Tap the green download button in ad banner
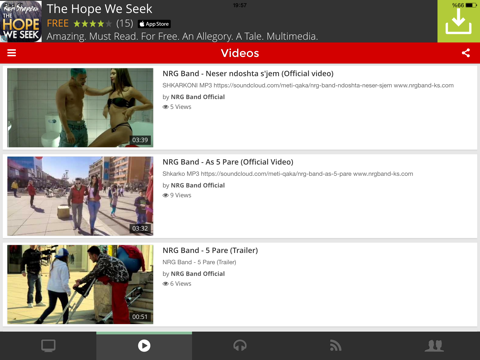Image resolution: width=480 pixels, height=360 pixels. pyautogui.click(x=459, y=21)
